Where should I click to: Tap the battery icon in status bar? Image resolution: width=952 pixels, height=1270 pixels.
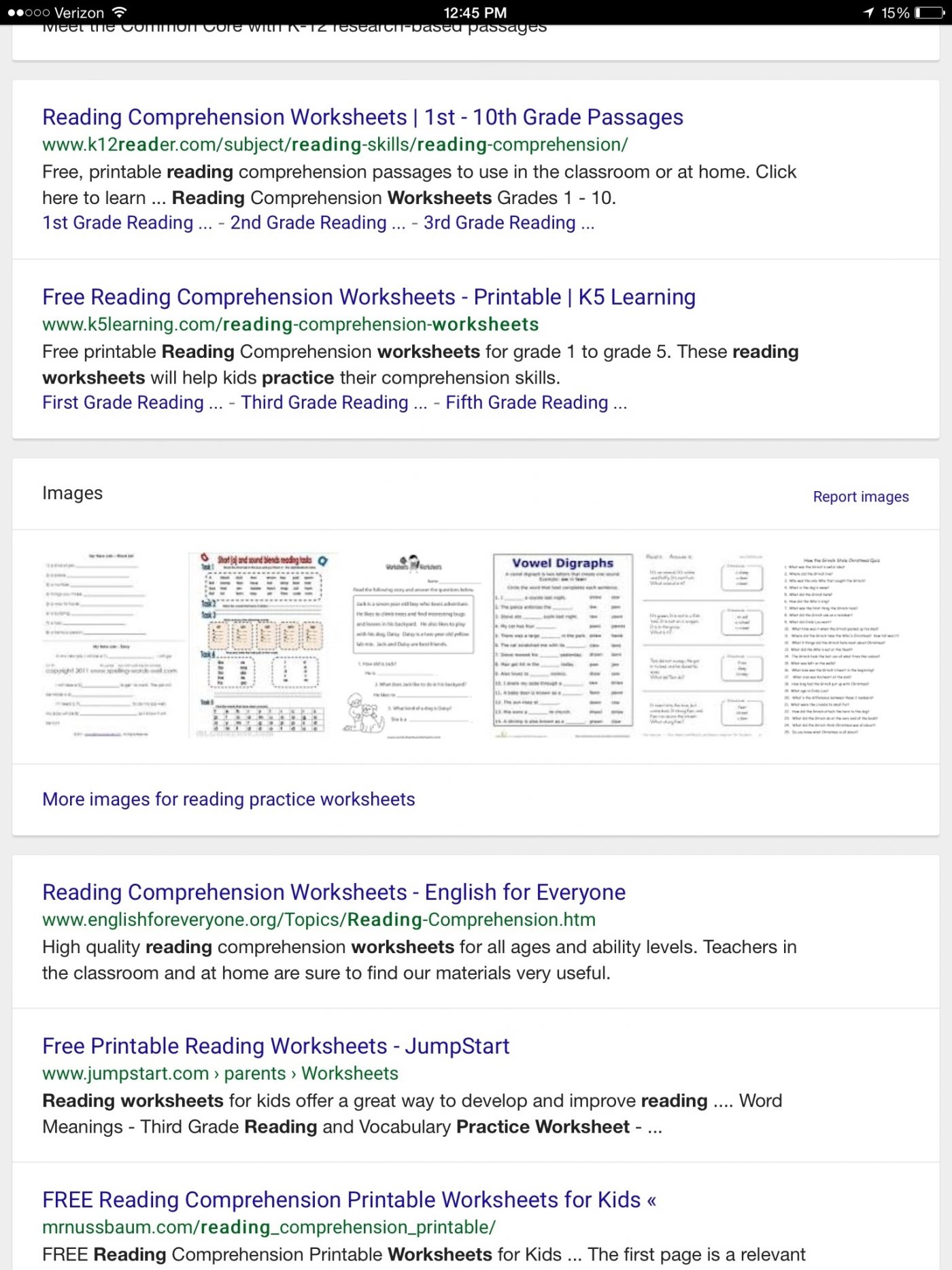click(930, 13)
